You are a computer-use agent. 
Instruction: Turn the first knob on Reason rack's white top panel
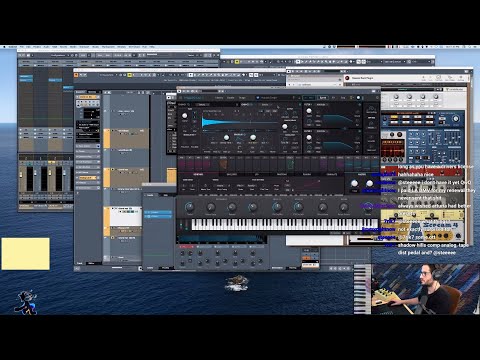click(x=396, y=97)
